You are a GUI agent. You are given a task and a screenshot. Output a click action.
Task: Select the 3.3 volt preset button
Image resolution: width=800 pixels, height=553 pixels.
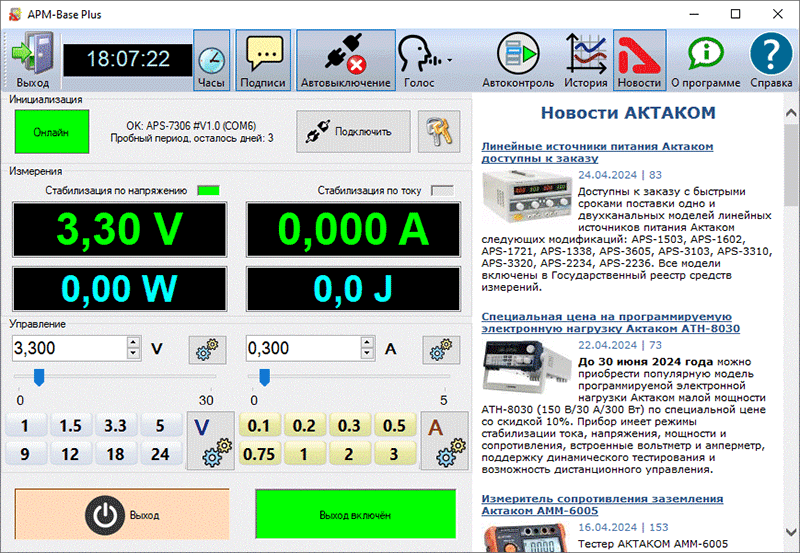click(x=115, y=426)
